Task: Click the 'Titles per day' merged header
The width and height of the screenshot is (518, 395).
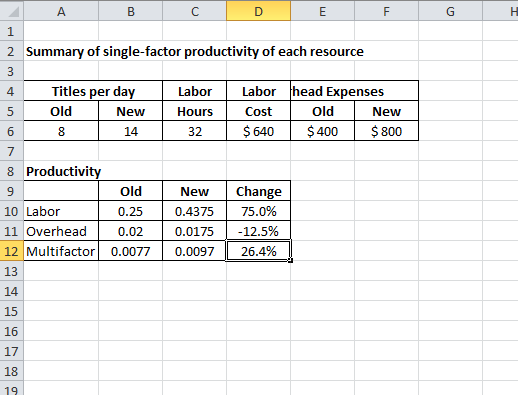Action: coord(93,91)
